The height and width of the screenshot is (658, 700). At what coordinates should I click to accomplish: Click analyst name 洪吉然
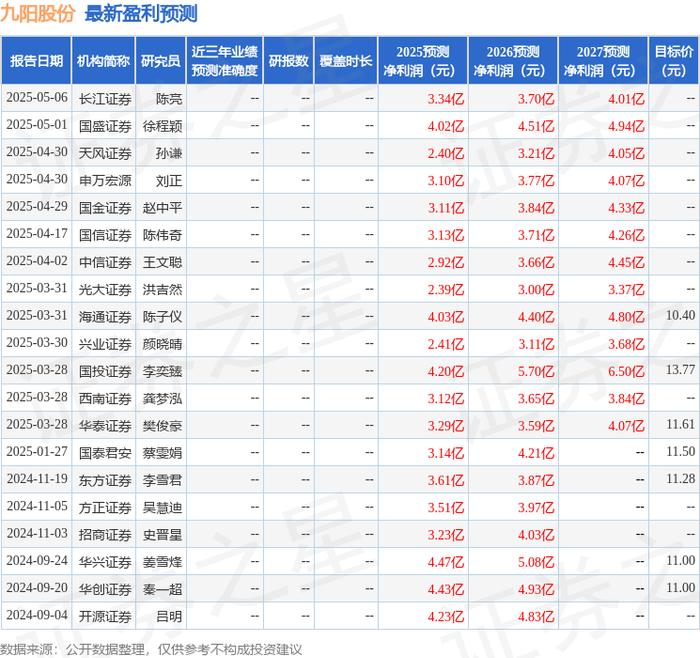162,289
